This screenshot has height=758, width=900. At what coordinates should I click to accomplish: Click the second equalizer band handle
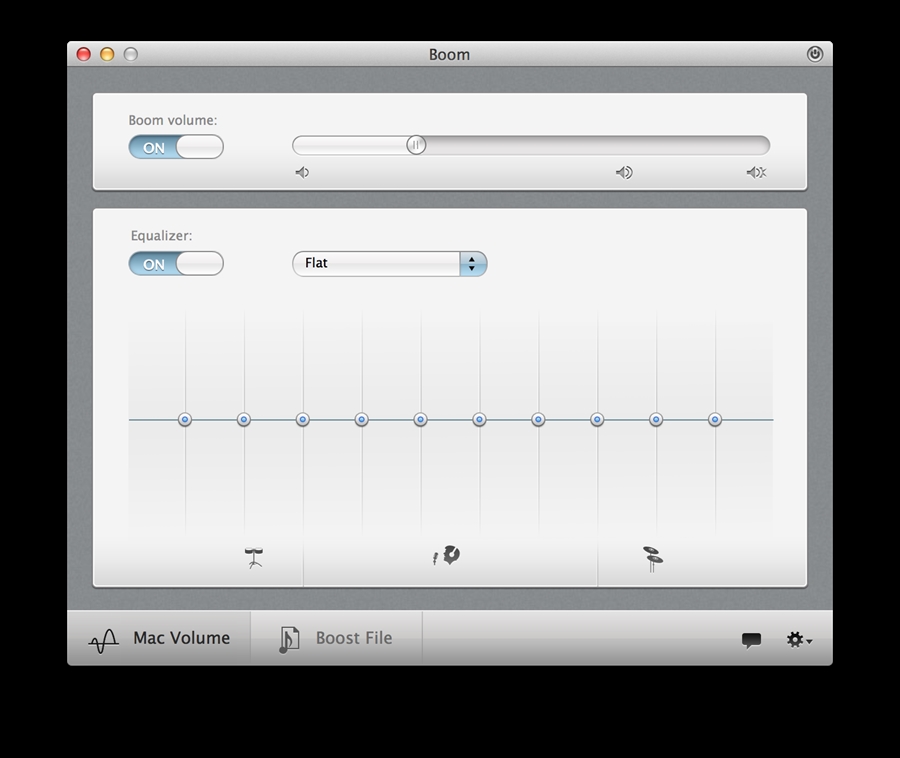click(243, 419)
